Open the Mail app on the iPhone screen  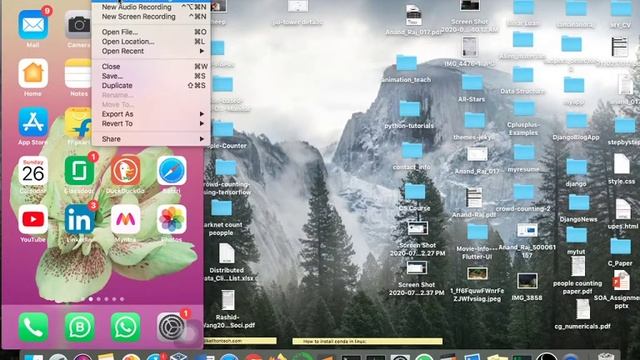coord(33,25)
